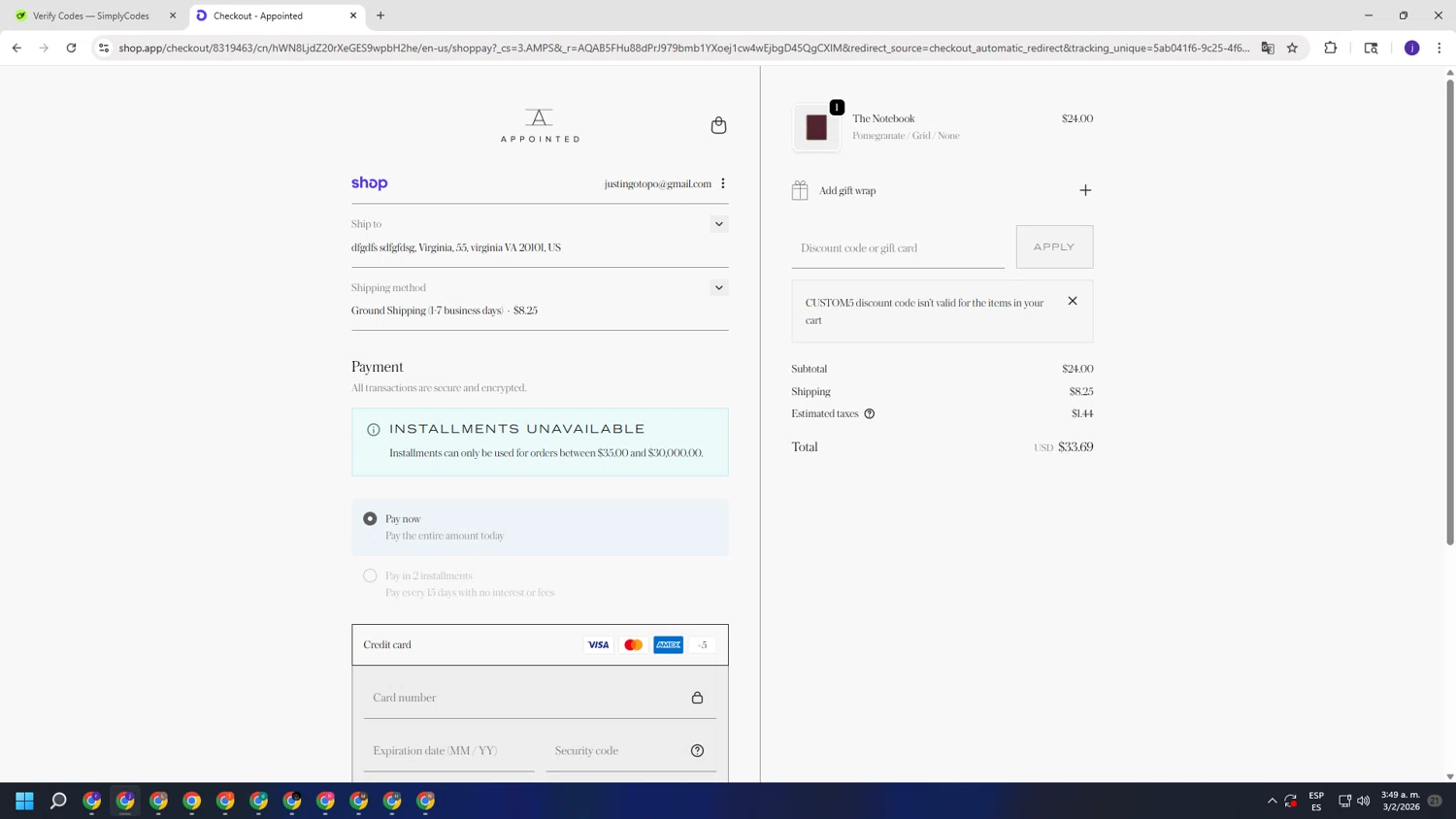This screenshot has height=819, width=1456.
Task: Click The Notebook product thumbnail
Action: tap(816, 128)
